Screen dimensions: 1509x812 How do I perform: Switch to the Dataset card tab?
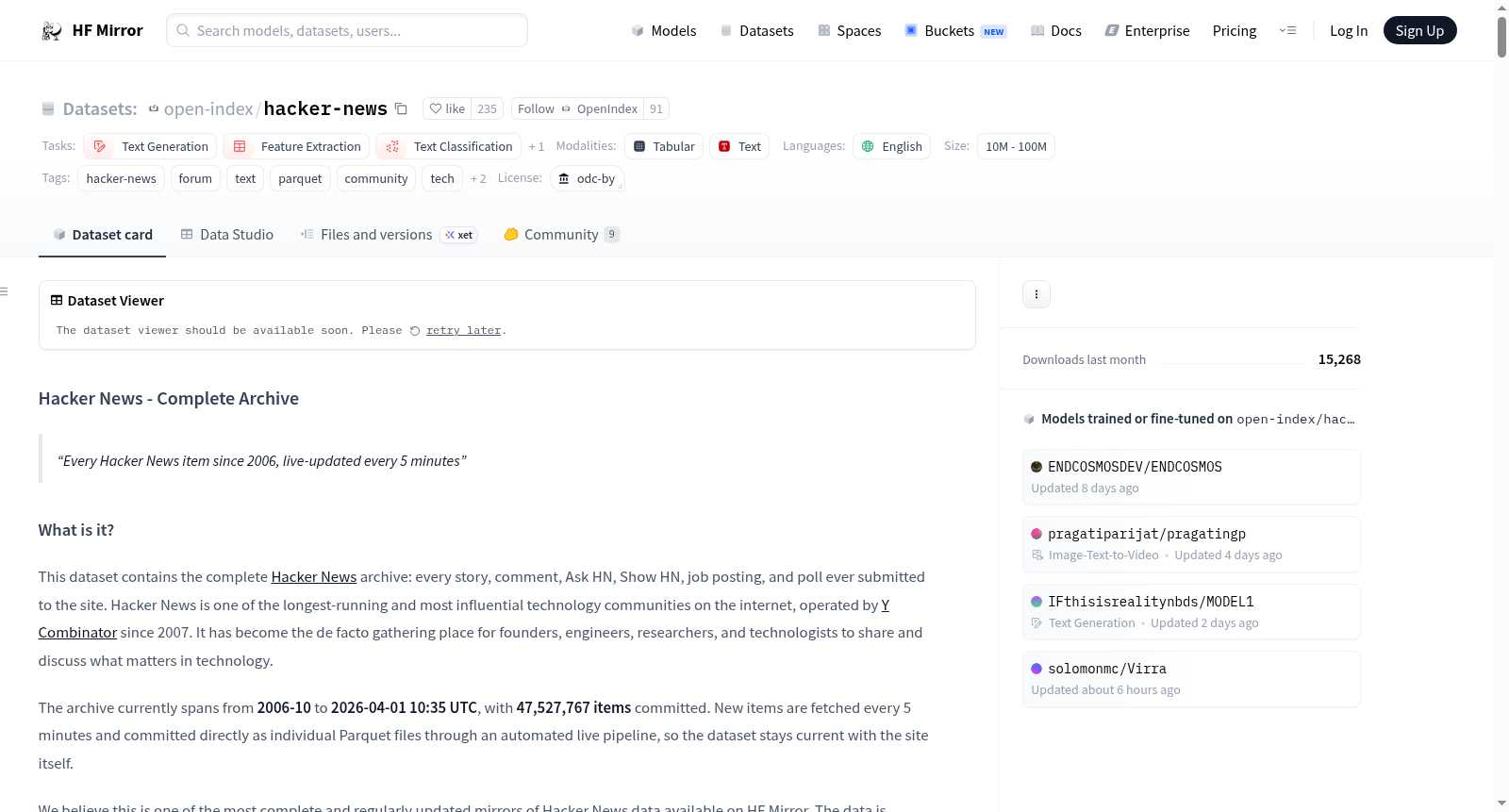(x=102, y=235)
